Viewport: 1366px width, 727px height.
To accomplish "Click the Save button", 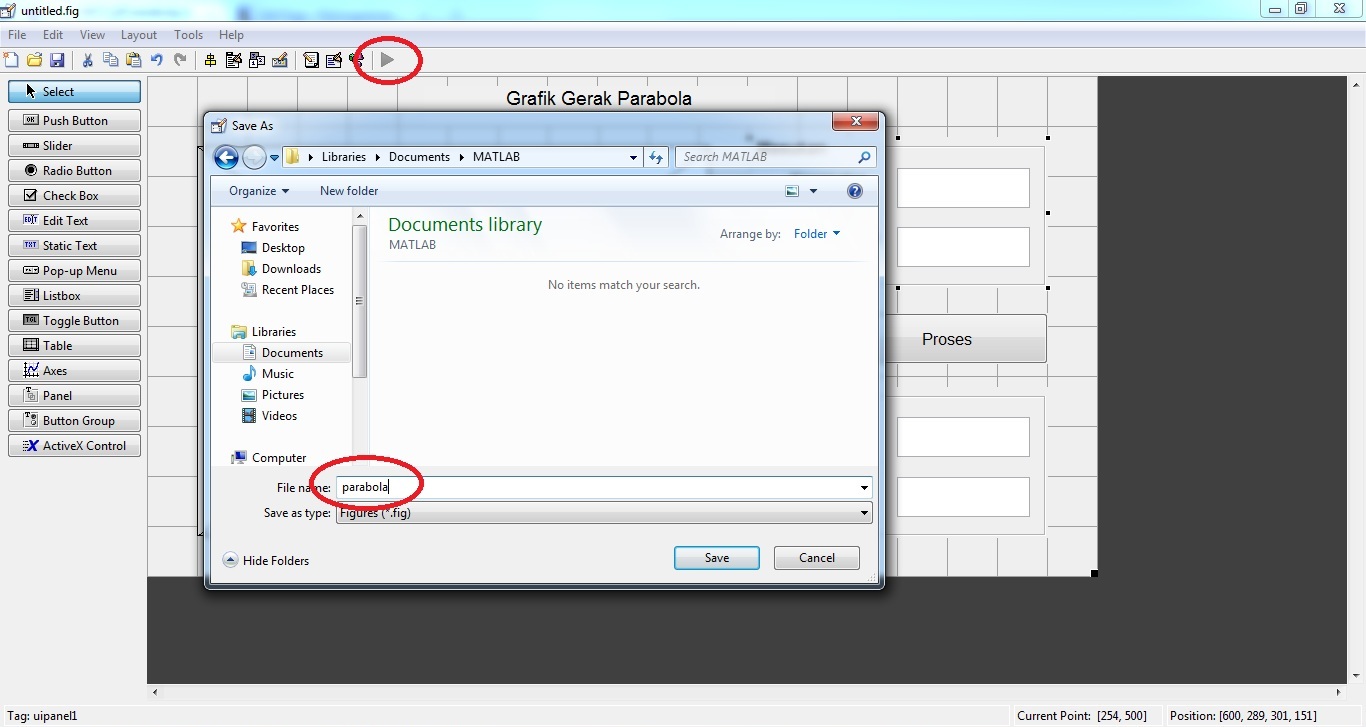I will point(716,558).
